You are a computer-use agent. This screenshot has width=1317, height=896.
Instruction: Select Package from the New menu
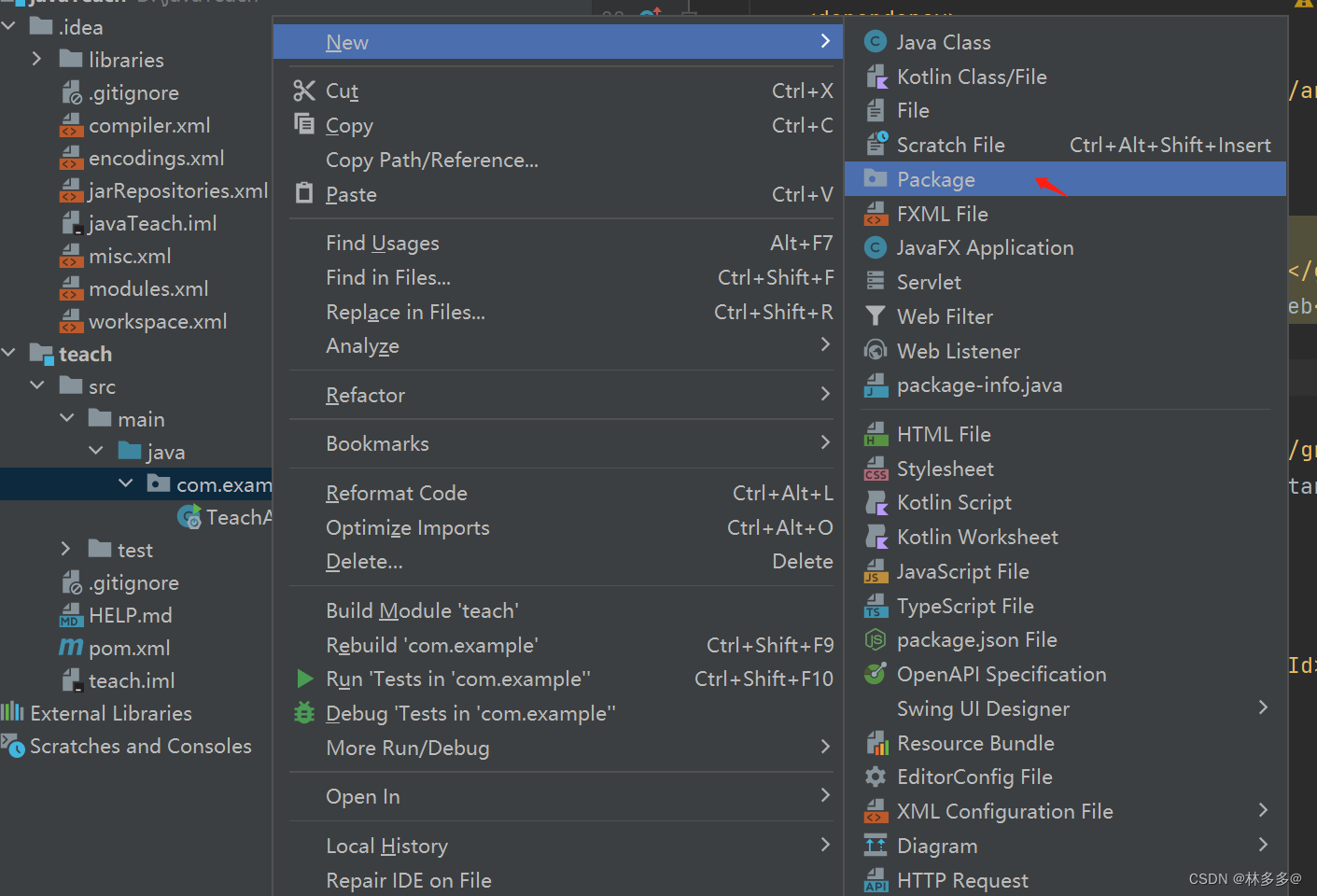click(x=936, y=179)
